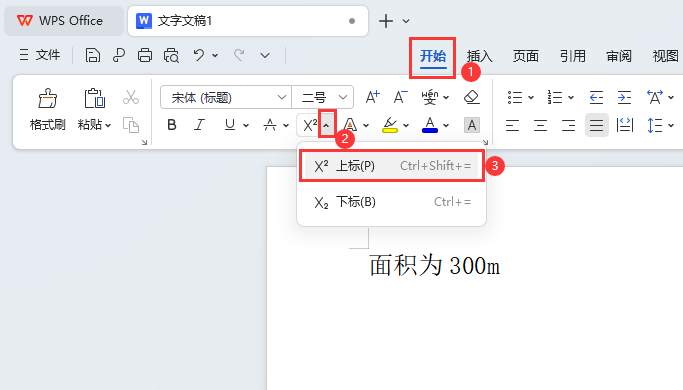Align text right

(x=568, y=125)
